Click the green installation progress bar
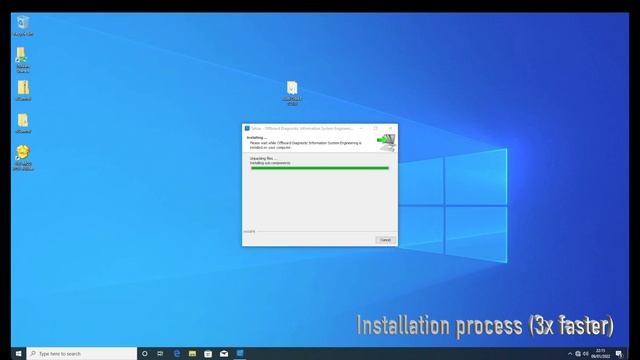Viewport: 640px width, 360px height. point(320,168)
